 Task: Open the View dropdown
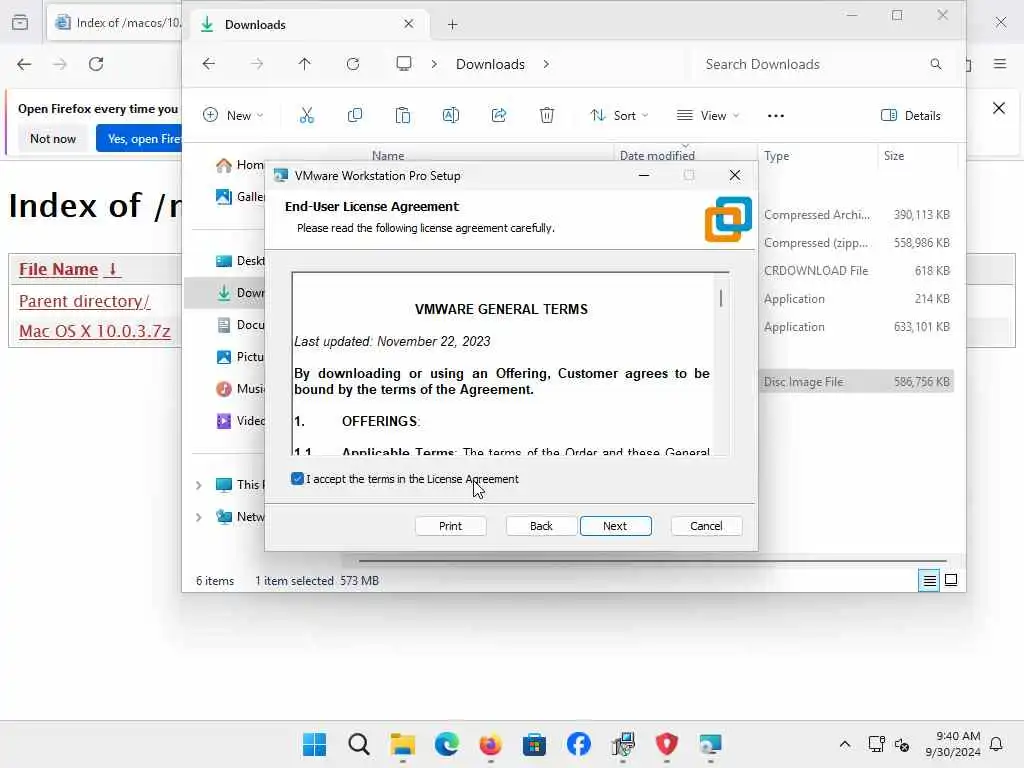pos(708,116)
